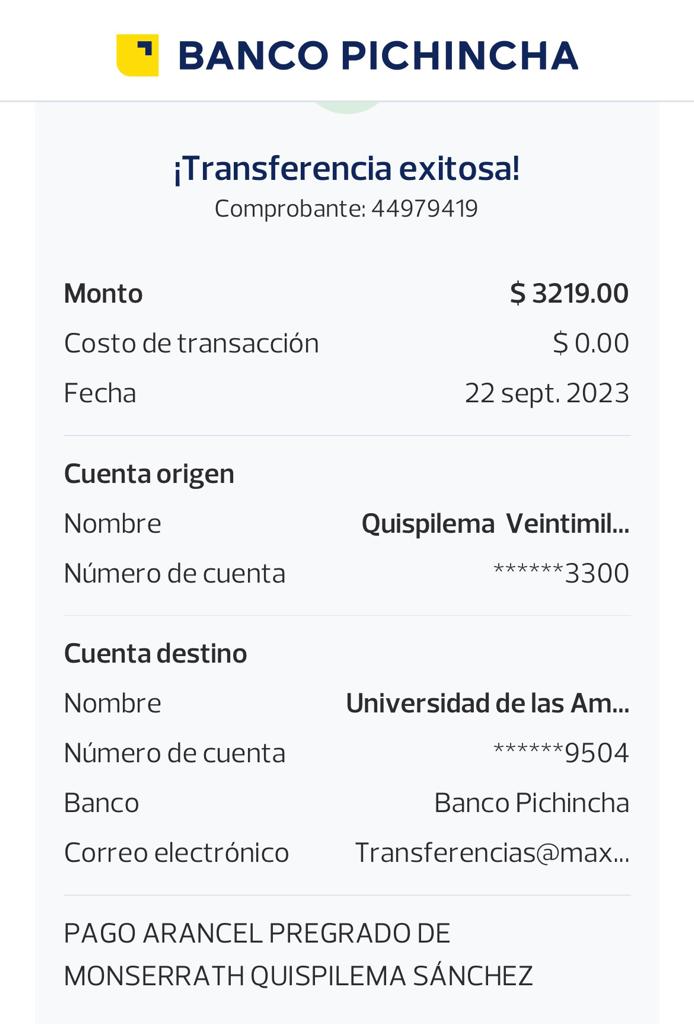Open the truncated email Transferencias@max...
Screen dimensions: 694x1024
492,853
